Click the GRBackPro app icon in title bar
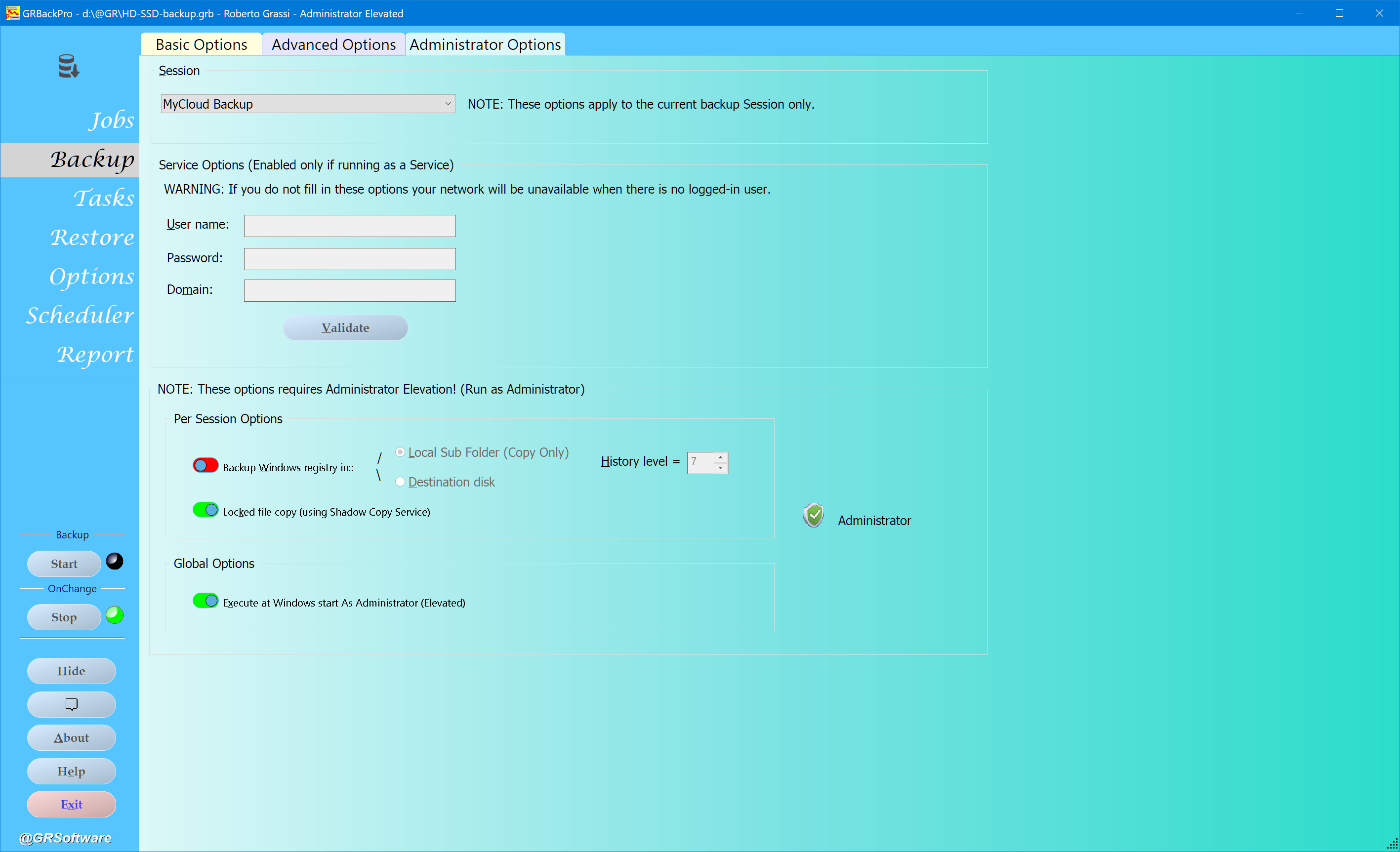Viewport: 1400px width, 852px height. (12, 13)
